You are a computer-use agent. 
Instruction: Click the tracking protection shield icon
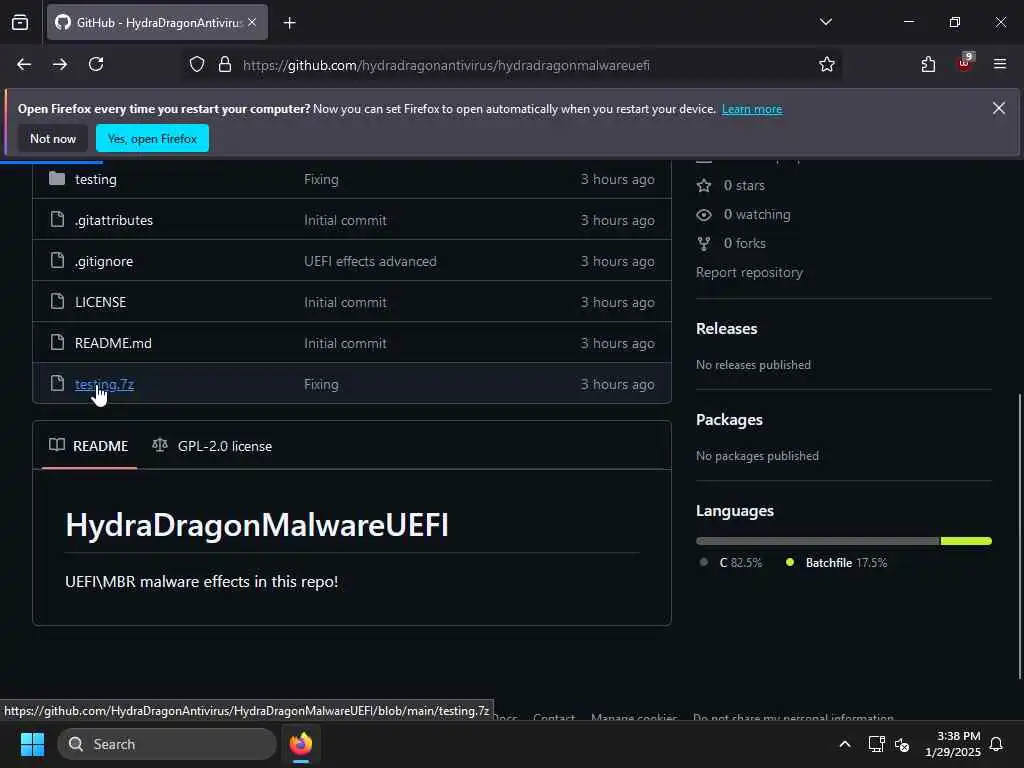pos(197,64)
